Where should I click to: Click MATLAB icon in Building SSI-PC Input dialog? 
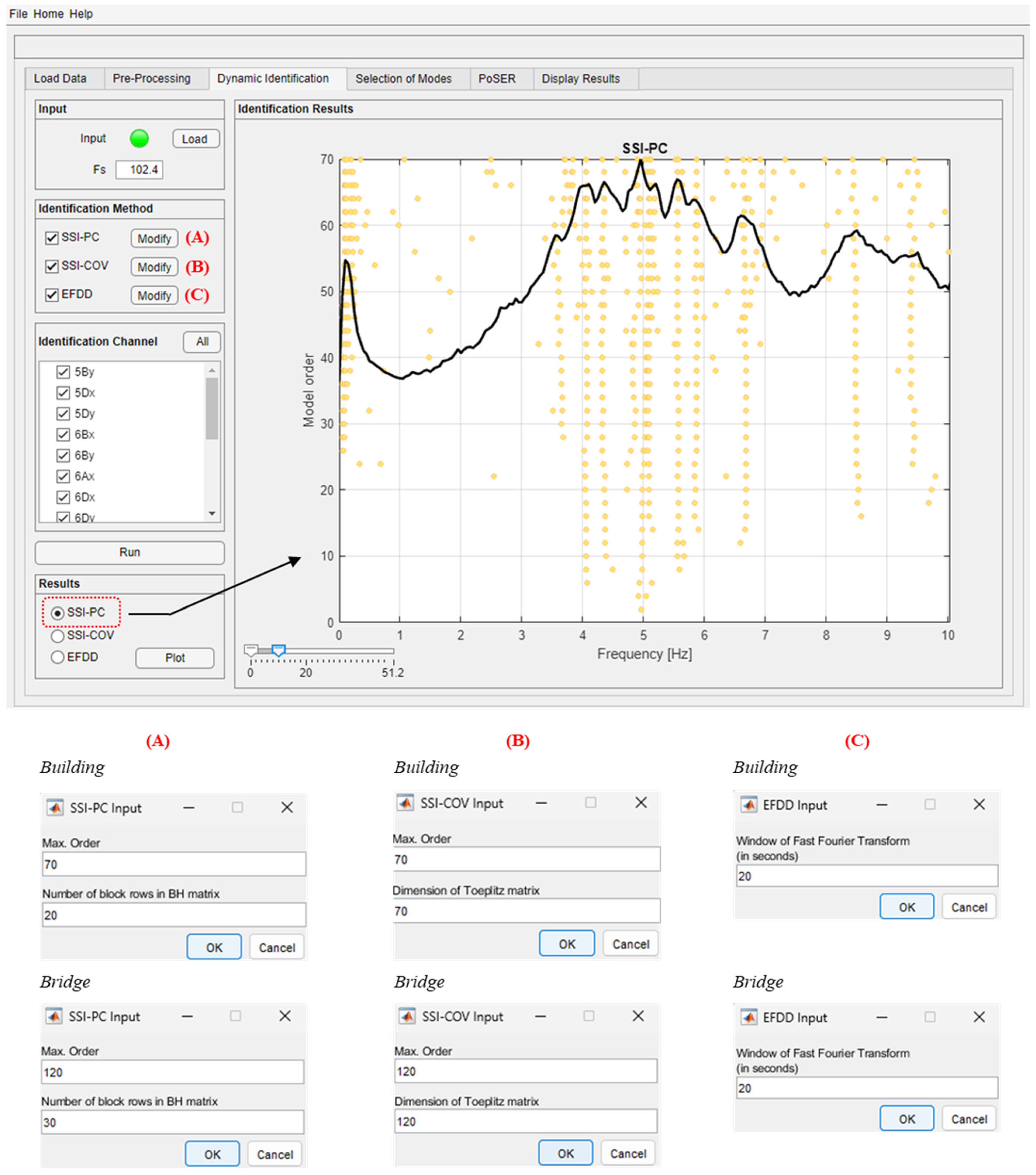[55, 807]
